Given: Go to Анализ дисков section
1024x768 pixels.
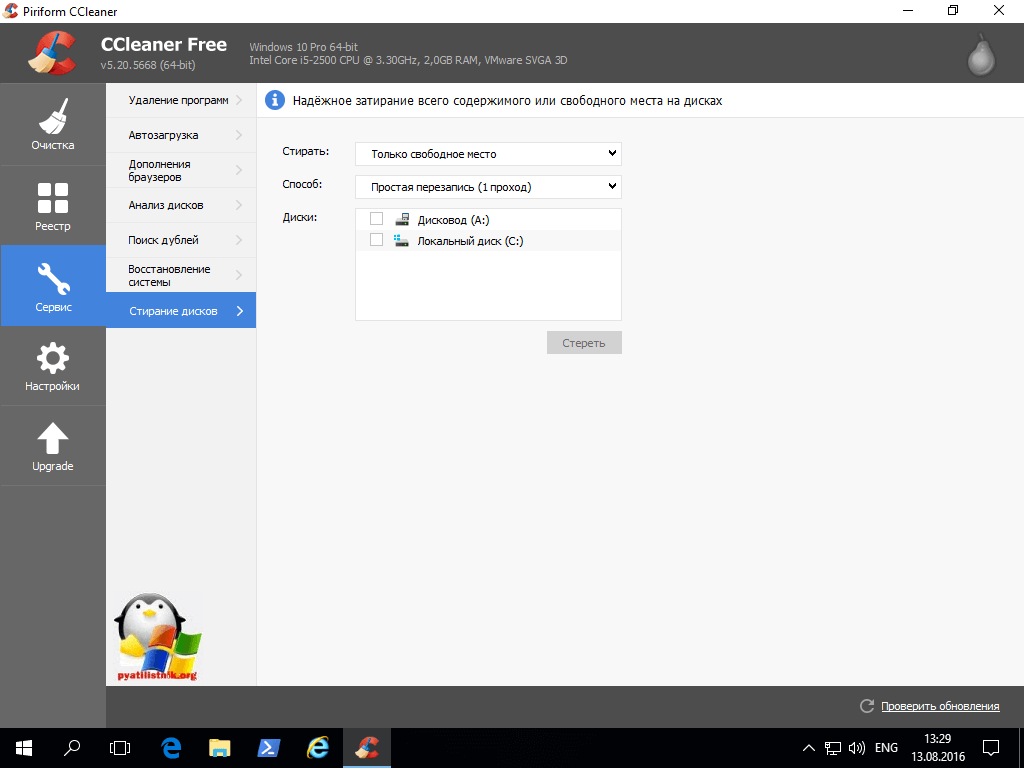Looking at the screenshot, I should (x=180, y=205).
